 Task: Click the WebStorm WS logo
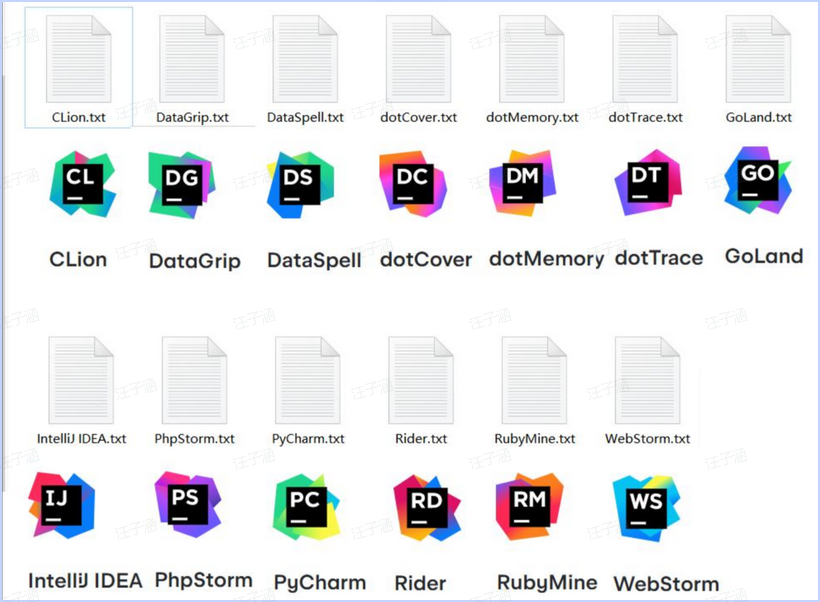(x=646, y=508)
